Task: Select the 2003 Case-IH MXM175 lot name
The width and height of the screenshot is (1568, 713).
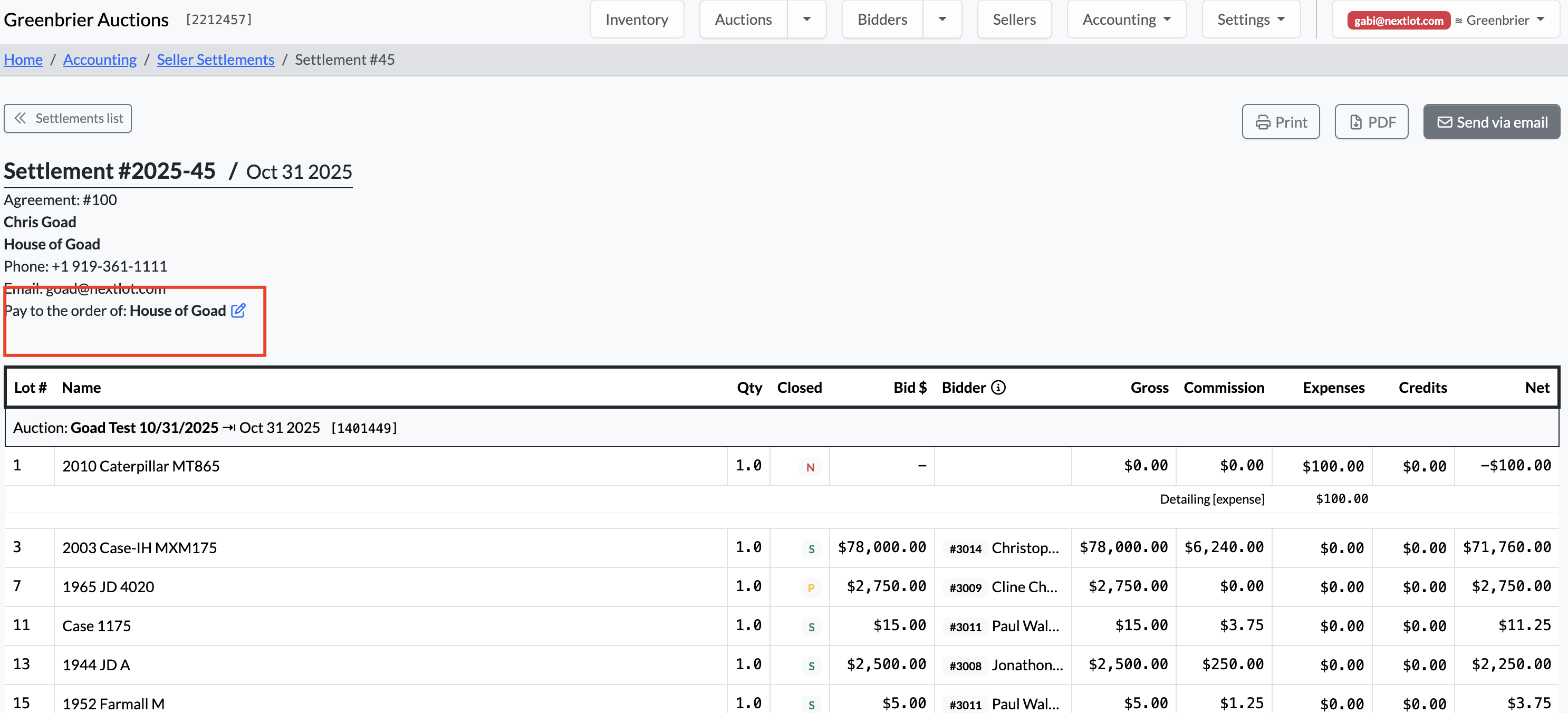Action: pyautogui.click(x=139, y=547)
